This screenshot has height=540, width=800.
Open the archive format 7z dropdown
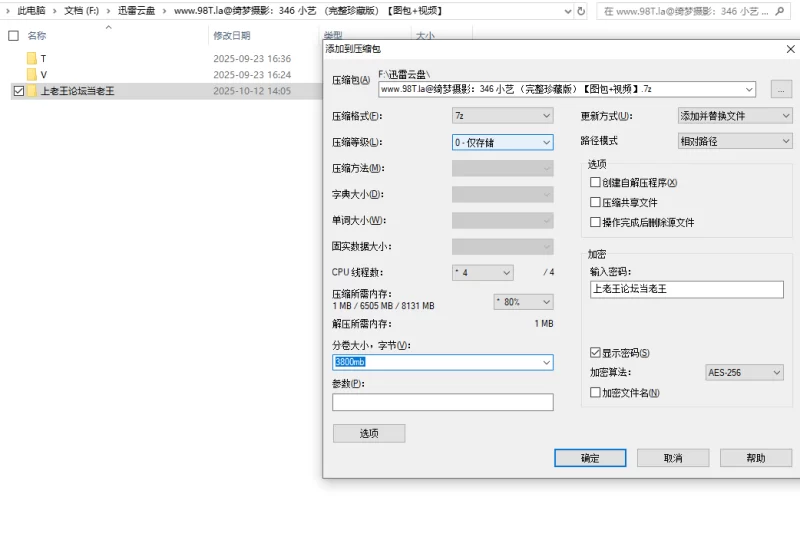(x=502, y=116)
